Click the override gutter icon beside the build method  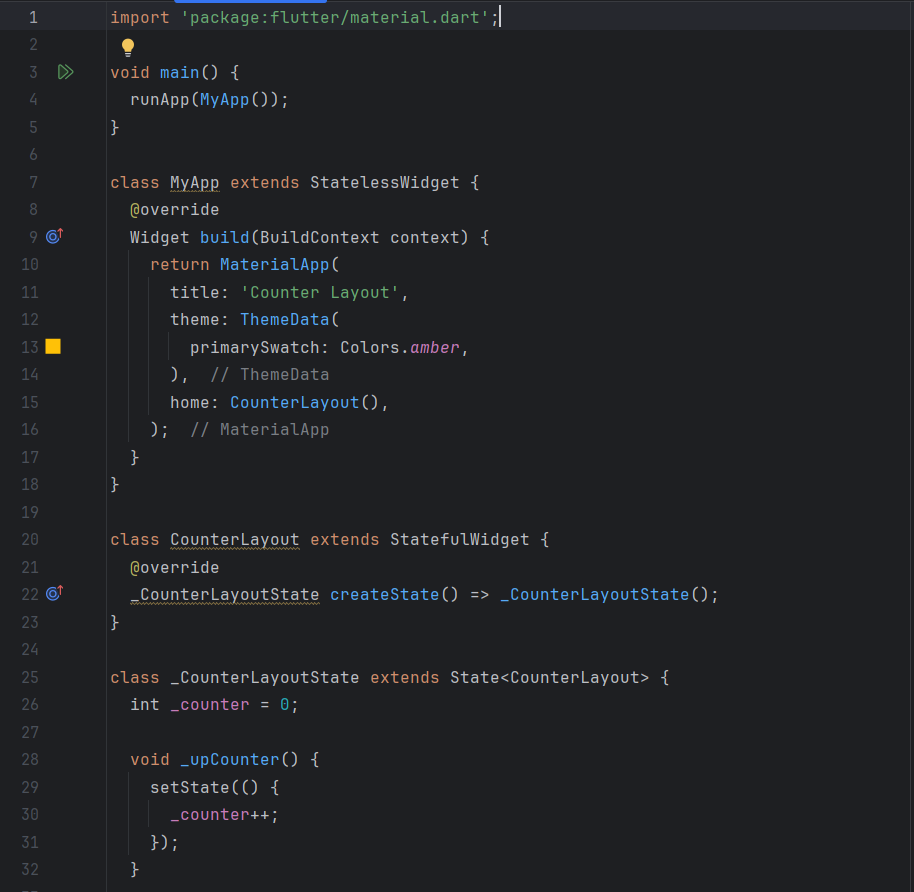pos(54,236)
